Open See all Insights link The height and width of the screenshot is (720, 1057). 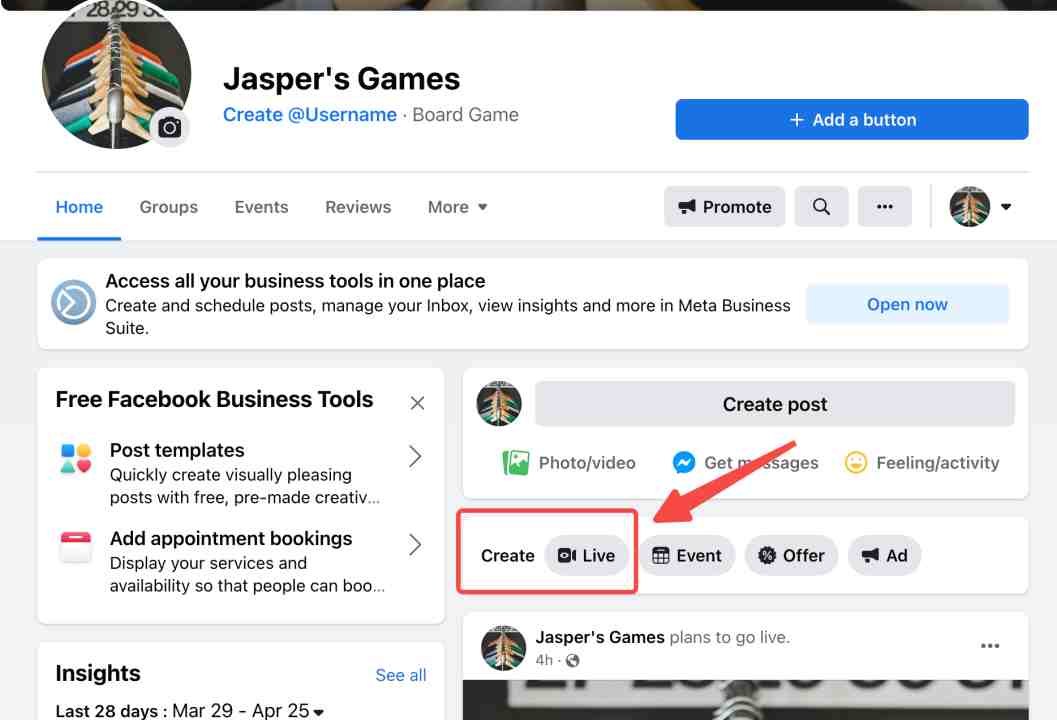[x=401, y=675]
